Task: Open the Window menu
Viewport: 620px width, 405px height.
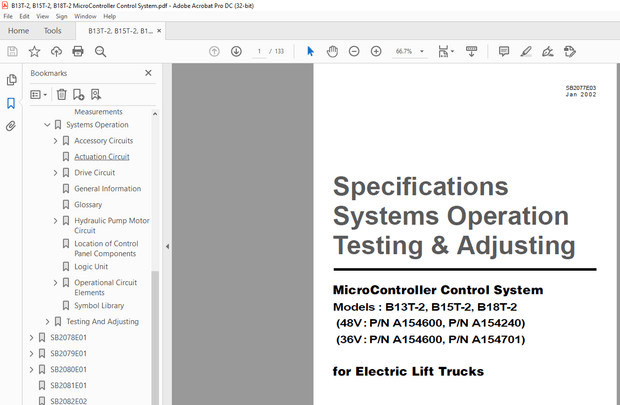Action: [x=85, y=17]
